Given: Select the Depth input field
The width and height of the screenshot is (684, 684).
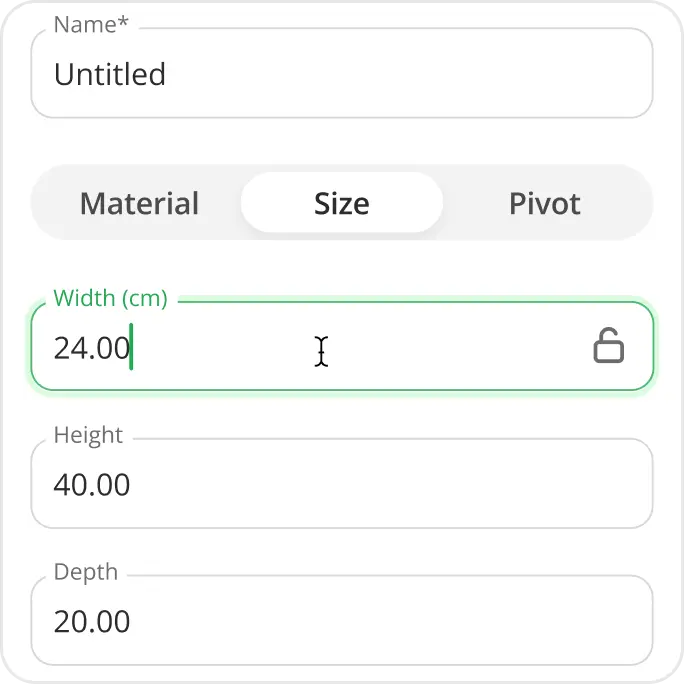Looking at the screenshot, I should [x=340, y=621].
